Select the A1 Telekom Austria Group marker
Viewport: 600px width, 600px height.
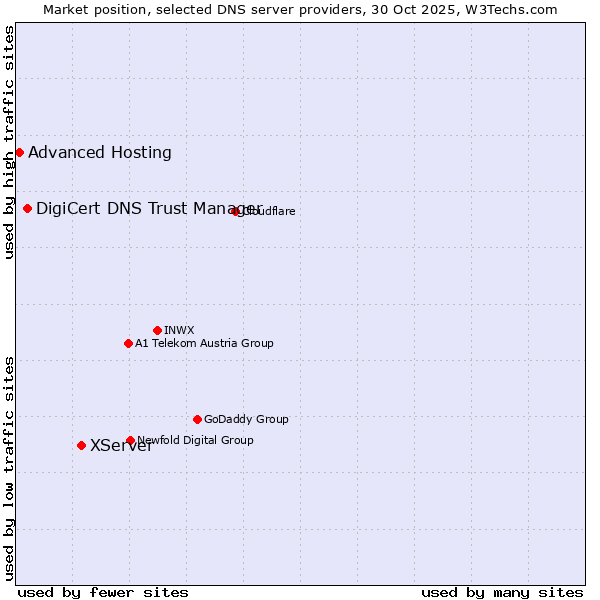click(128, 343)
